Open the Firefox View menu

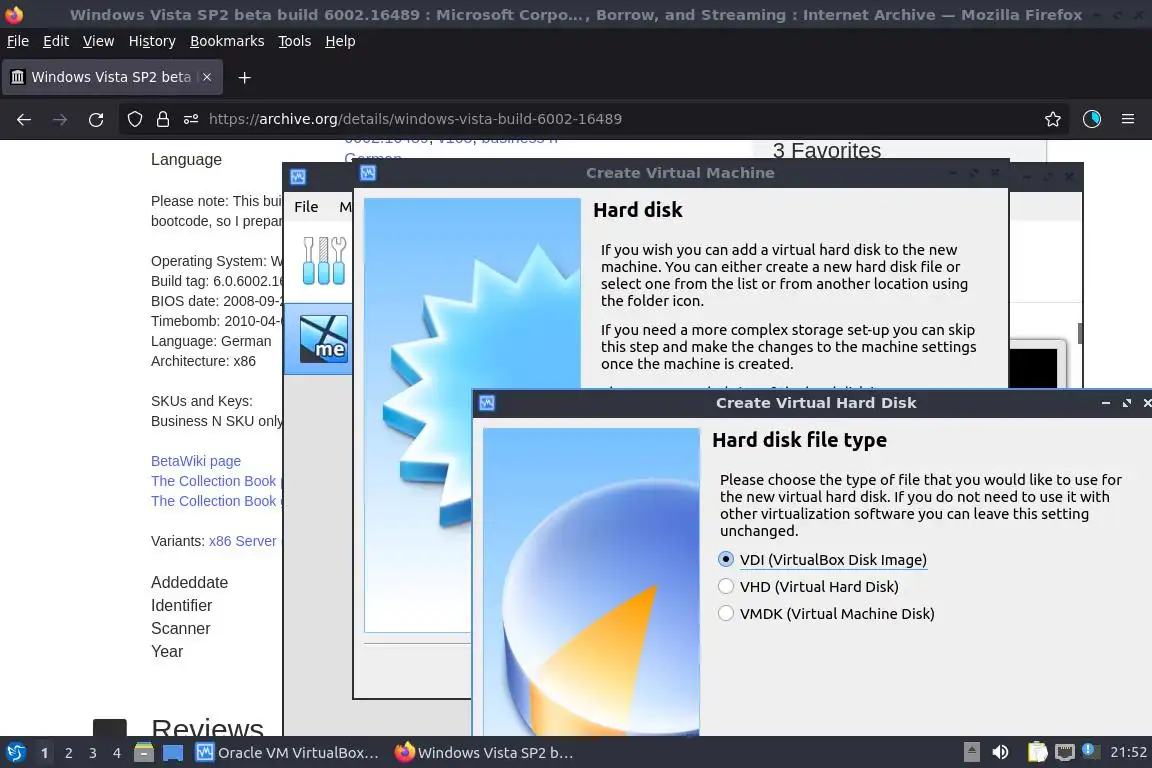click(x=98, y=41)
